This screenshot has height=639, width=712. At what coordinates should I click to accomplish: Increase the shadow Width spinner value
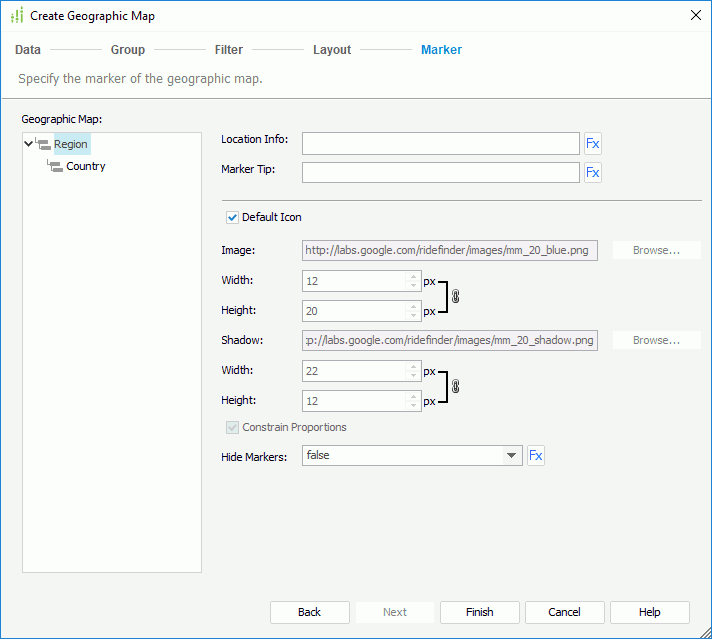click(x=413, y=366)
